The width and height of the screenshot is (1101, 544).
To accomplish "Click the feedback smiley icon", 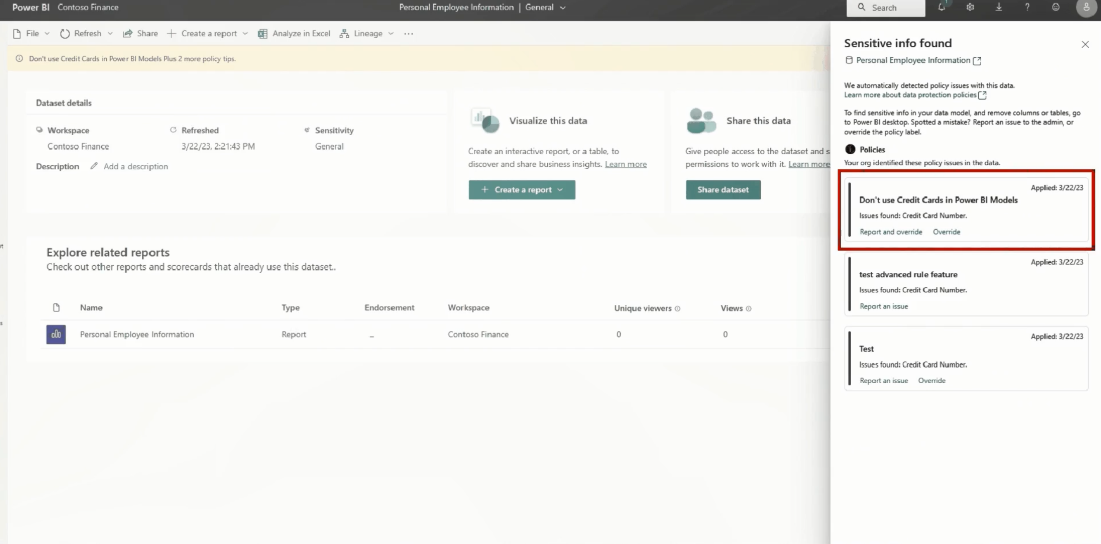I will [x=1056, y=7].
